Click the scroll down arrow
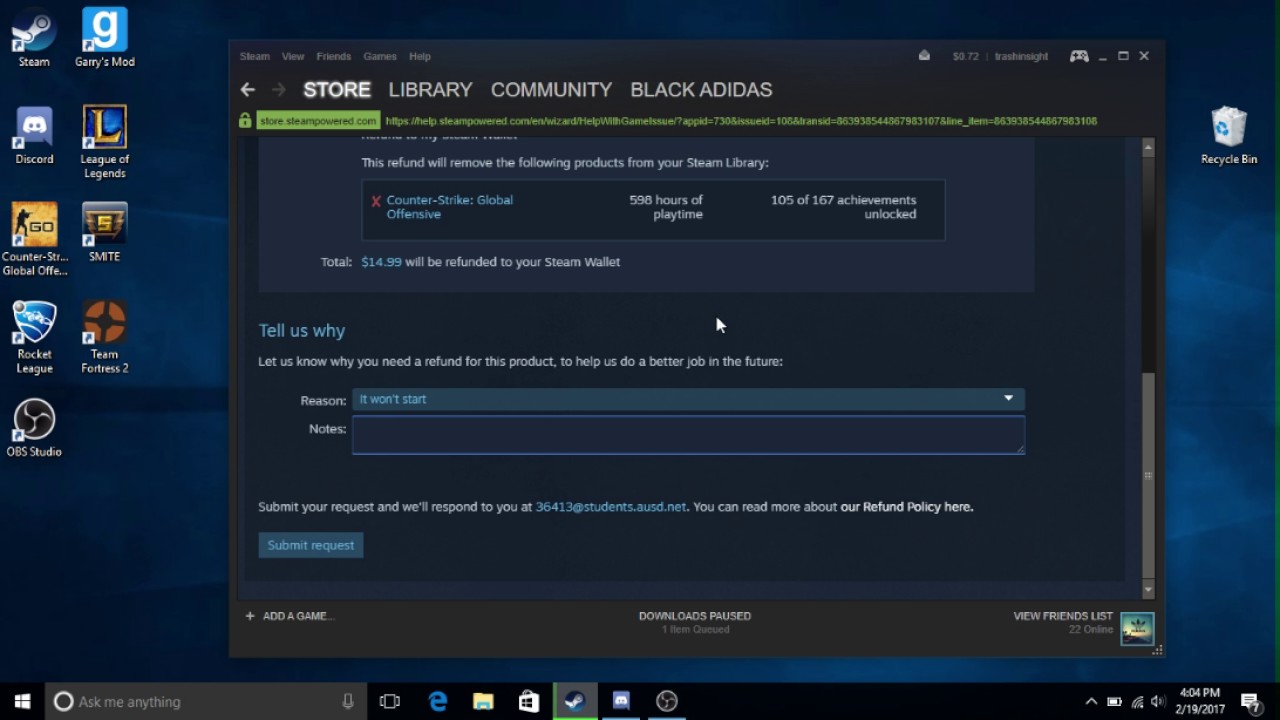Screen dimensions: 1280x720 click(1148, 591)
